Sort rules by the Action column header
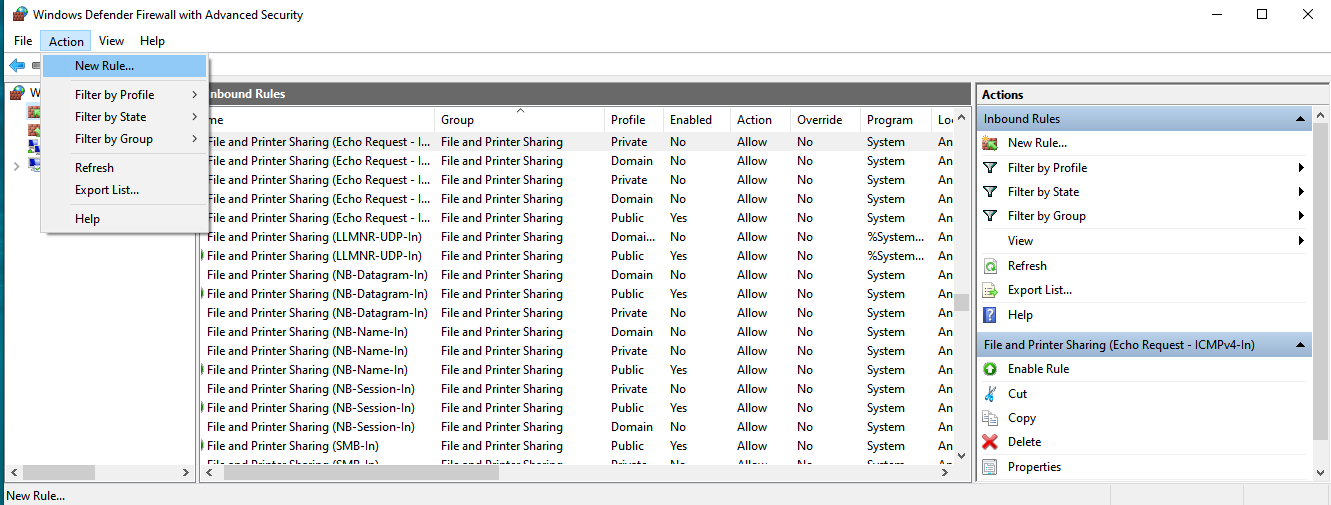Viewport: 1331px width, 505px height. click(760, 120)
